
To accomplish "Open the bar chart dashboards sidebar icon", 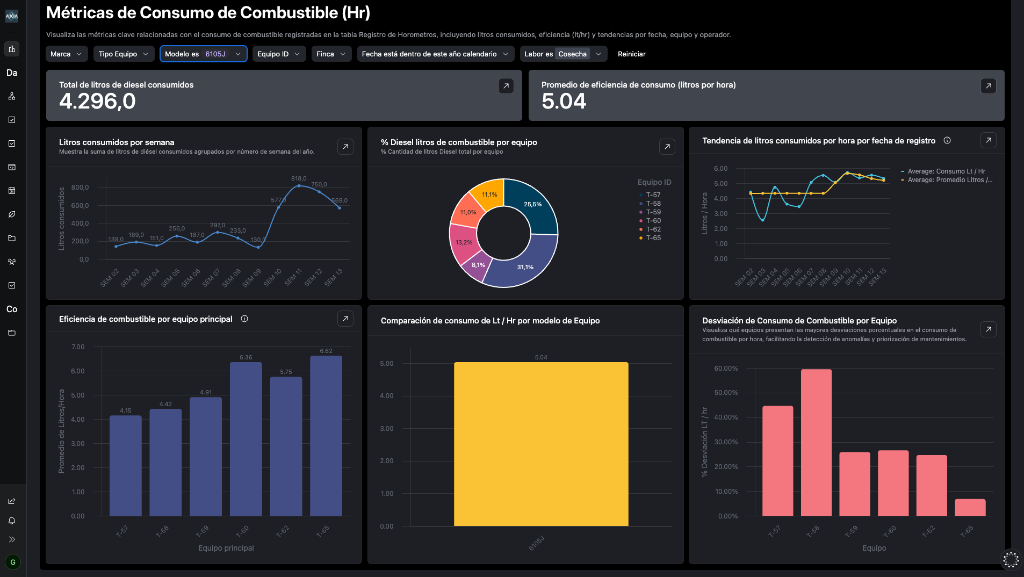I will 12,49.
